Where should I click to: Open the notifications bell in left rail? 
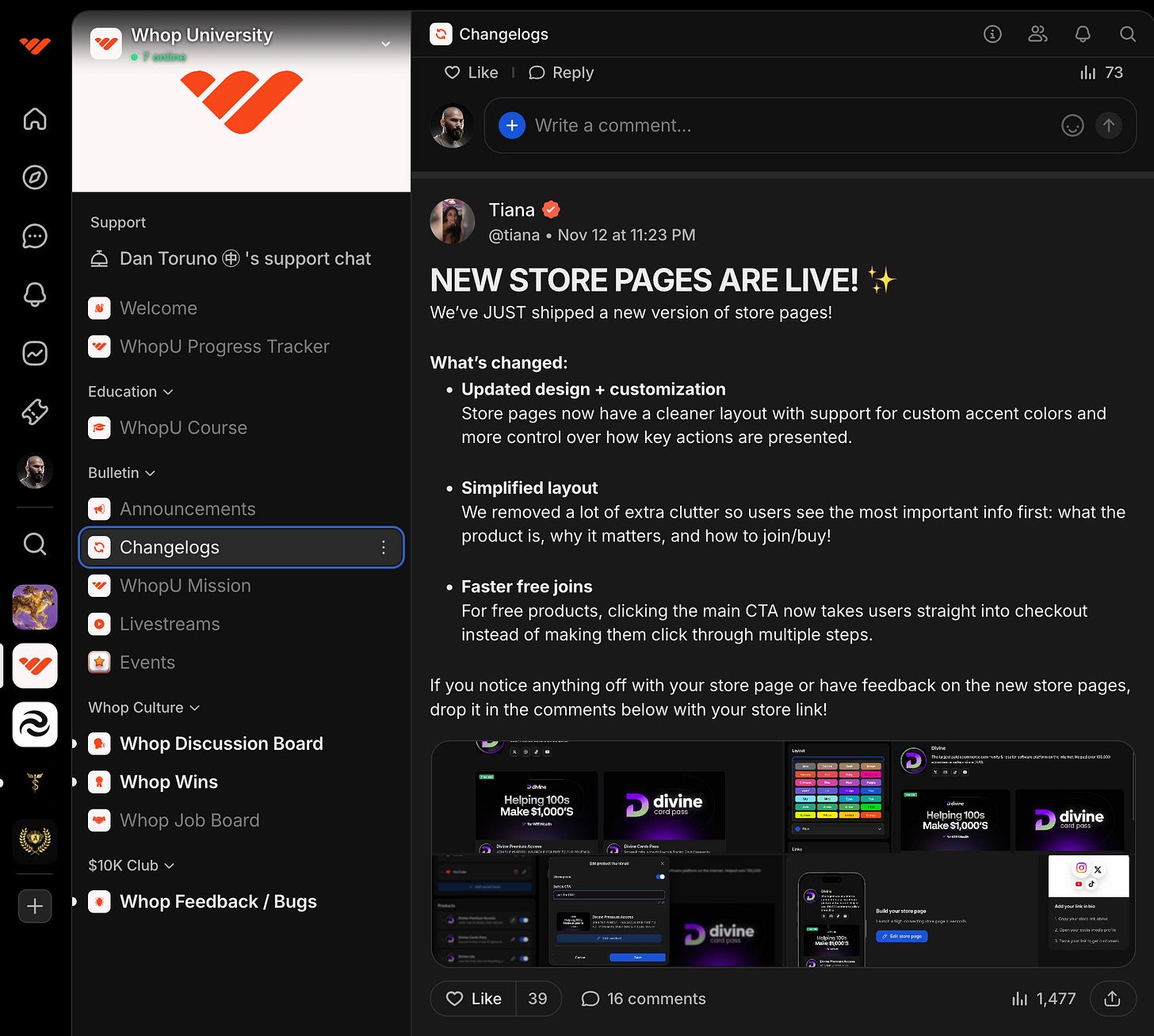point(35,295)
